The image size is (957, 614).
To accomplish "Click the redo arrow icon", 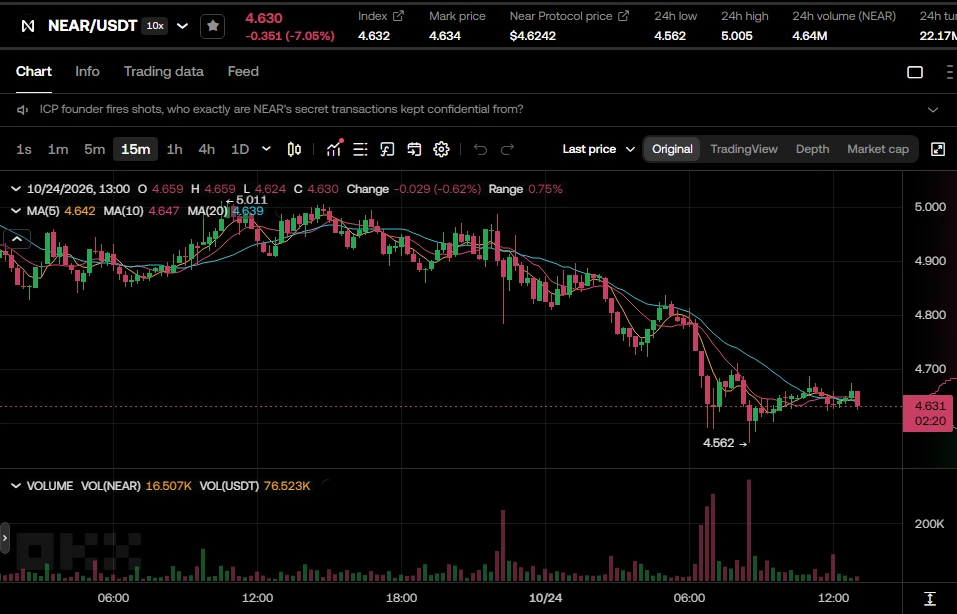I will pyautogui.click(x=507, y=149).
